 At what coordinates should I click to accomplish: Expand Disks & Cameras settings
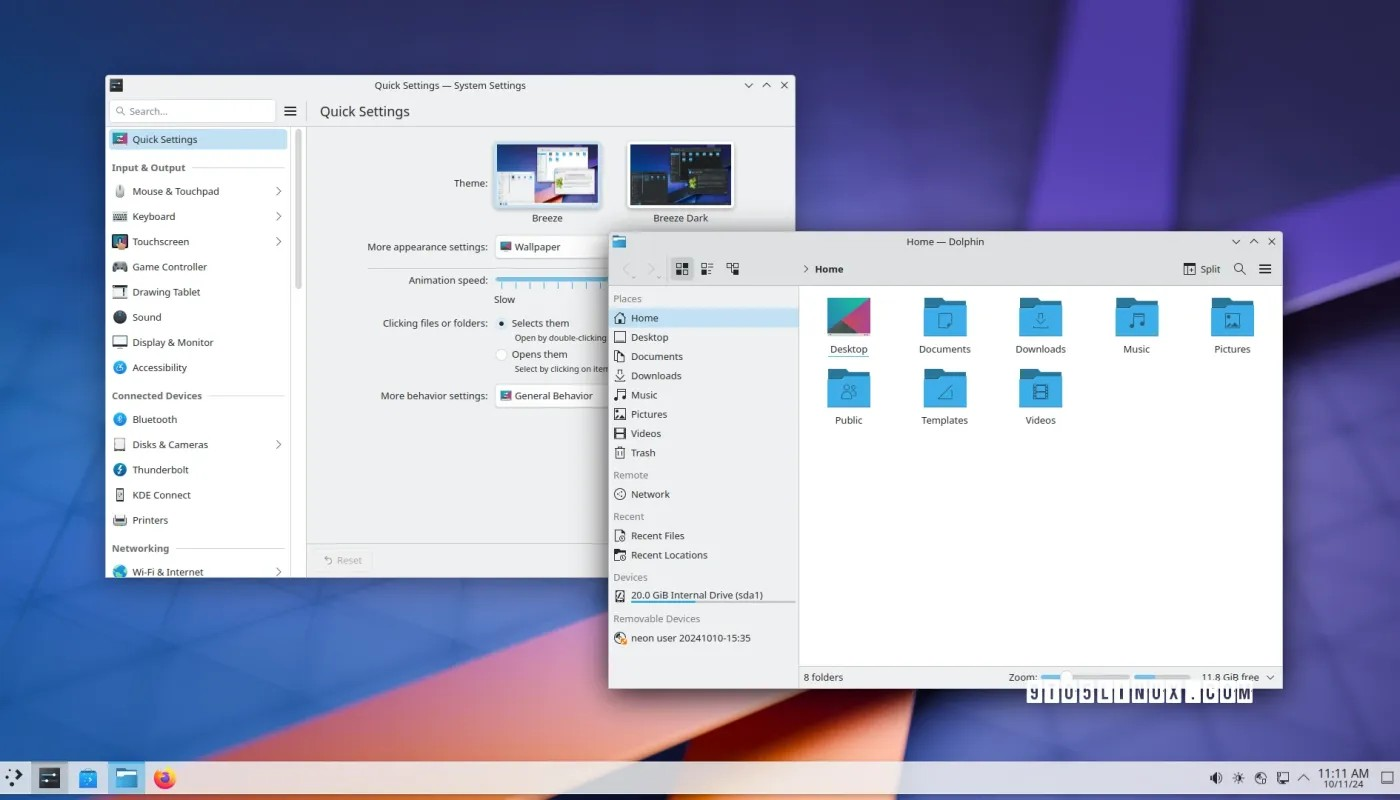pos(168,444)
